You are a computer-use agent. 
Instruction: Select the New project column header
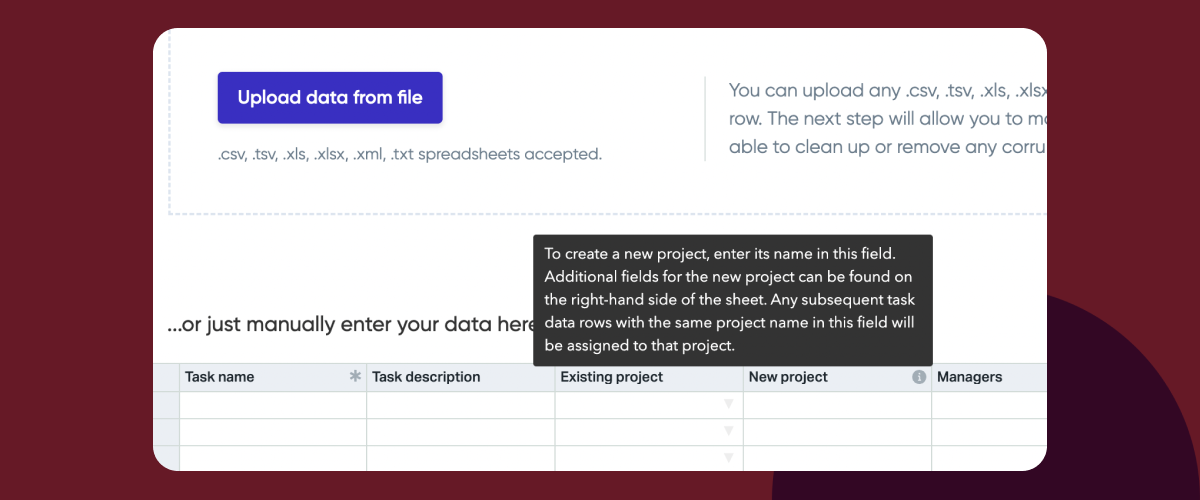[837, 377]
